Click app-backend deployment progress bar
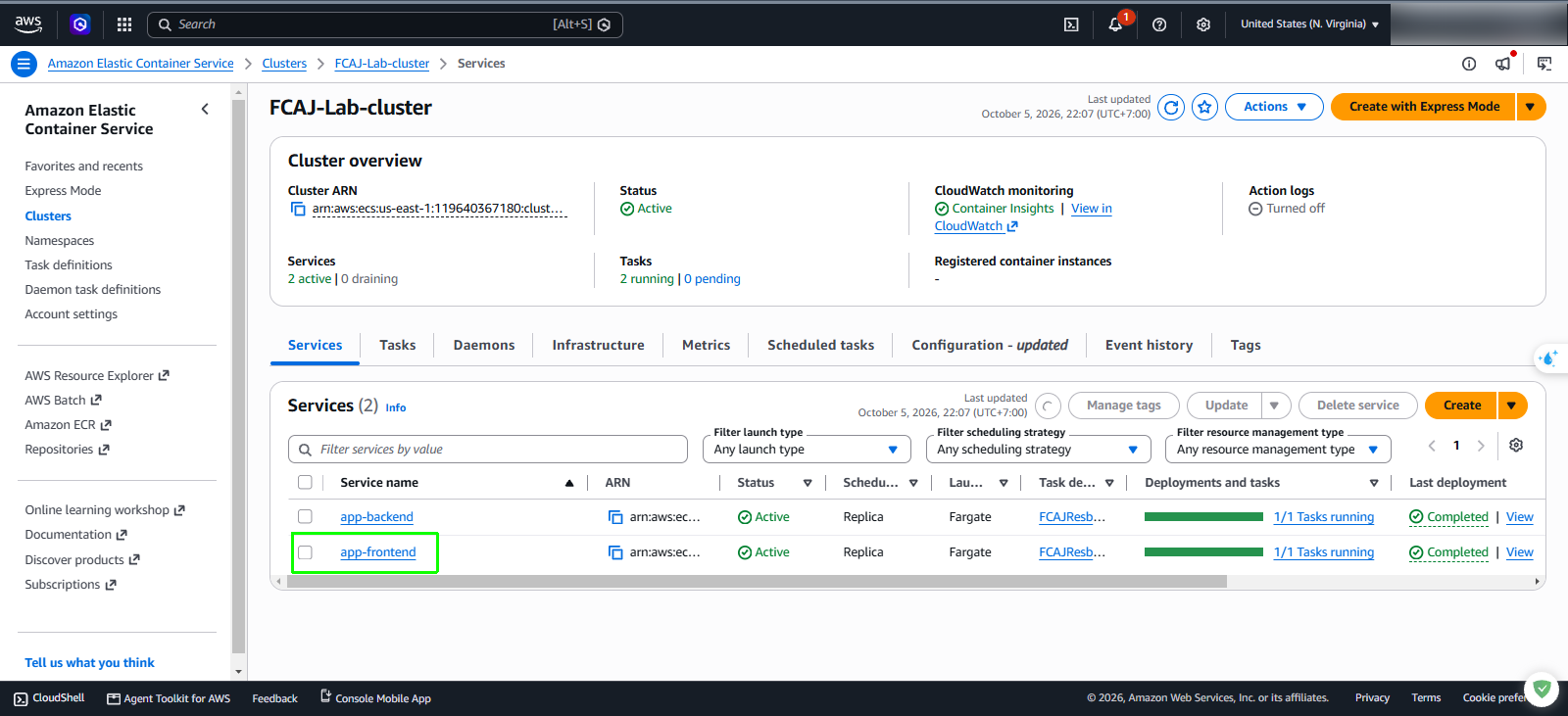 1203,517
